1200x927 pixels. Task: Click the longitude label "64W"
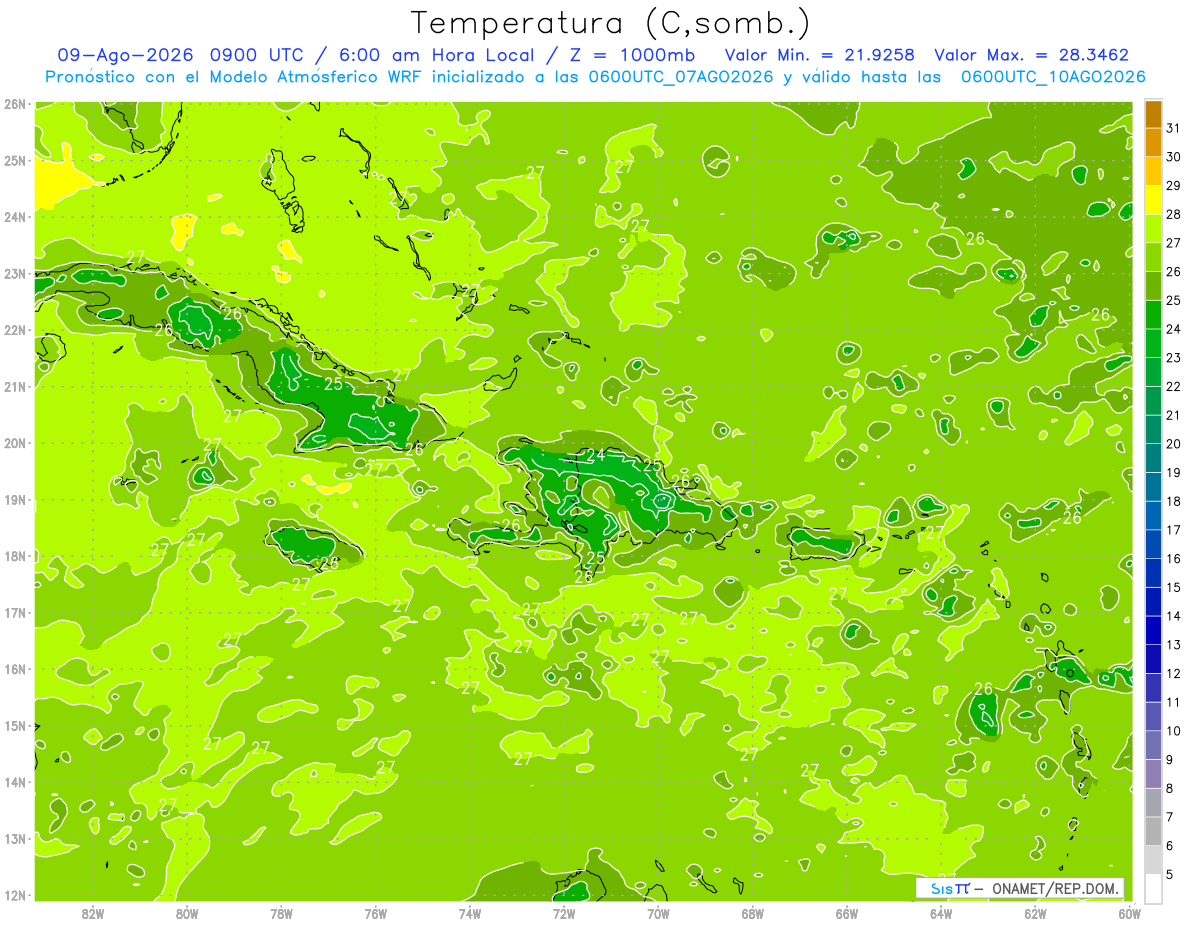[x=941, y=913]
